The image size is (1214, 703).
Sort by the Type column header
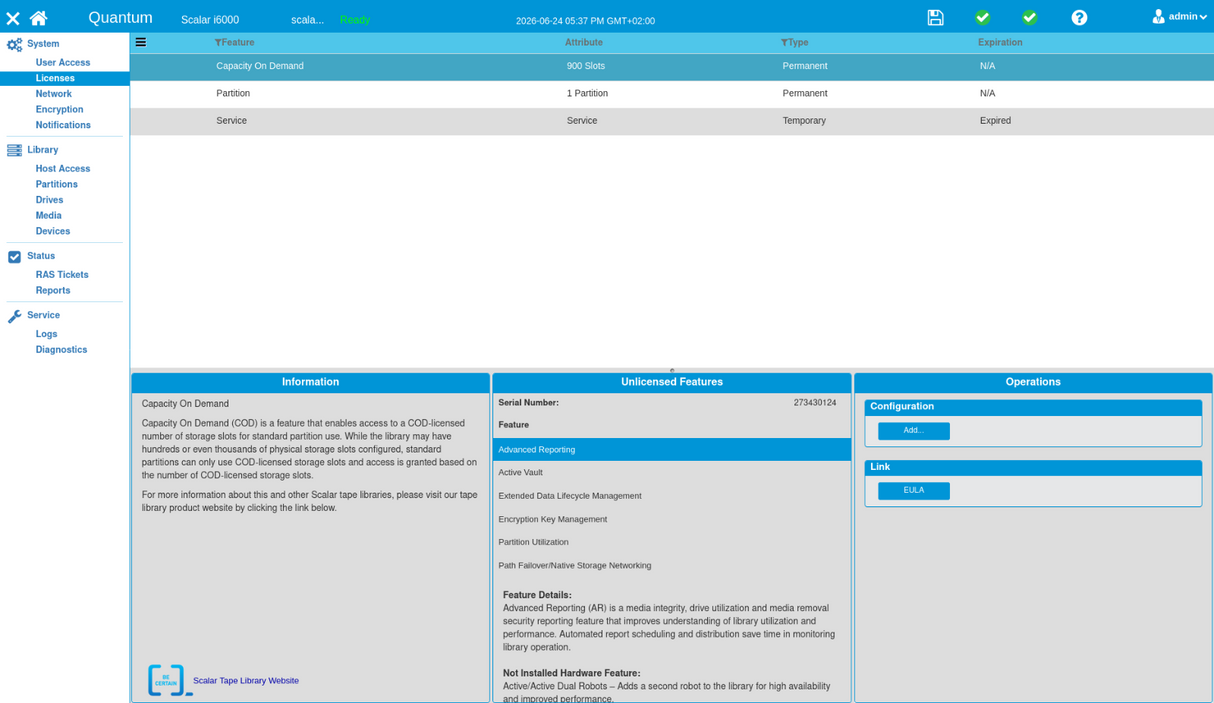click(x=798, y=43)
